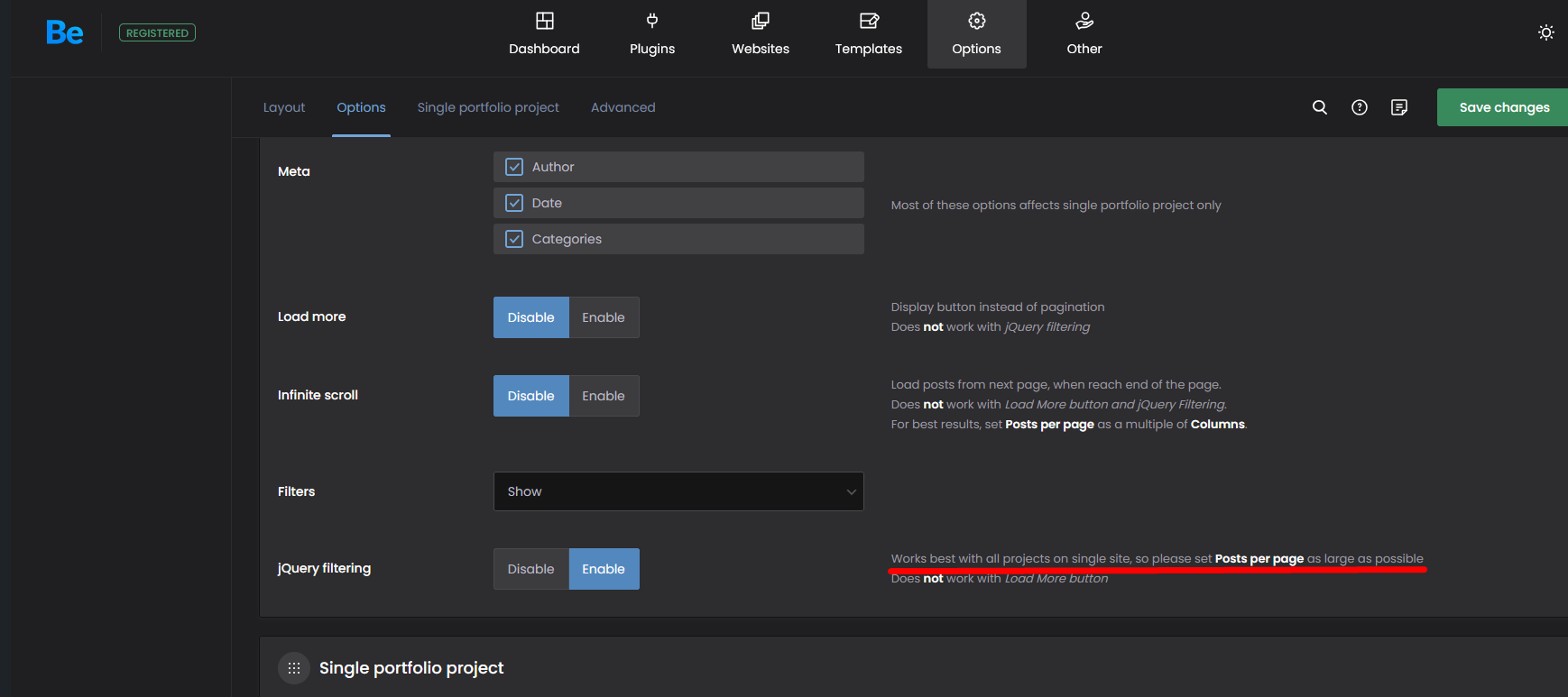Open the help question mark icon
The width and height of the screenshot is (1568, 697).
pos(1360,107)
